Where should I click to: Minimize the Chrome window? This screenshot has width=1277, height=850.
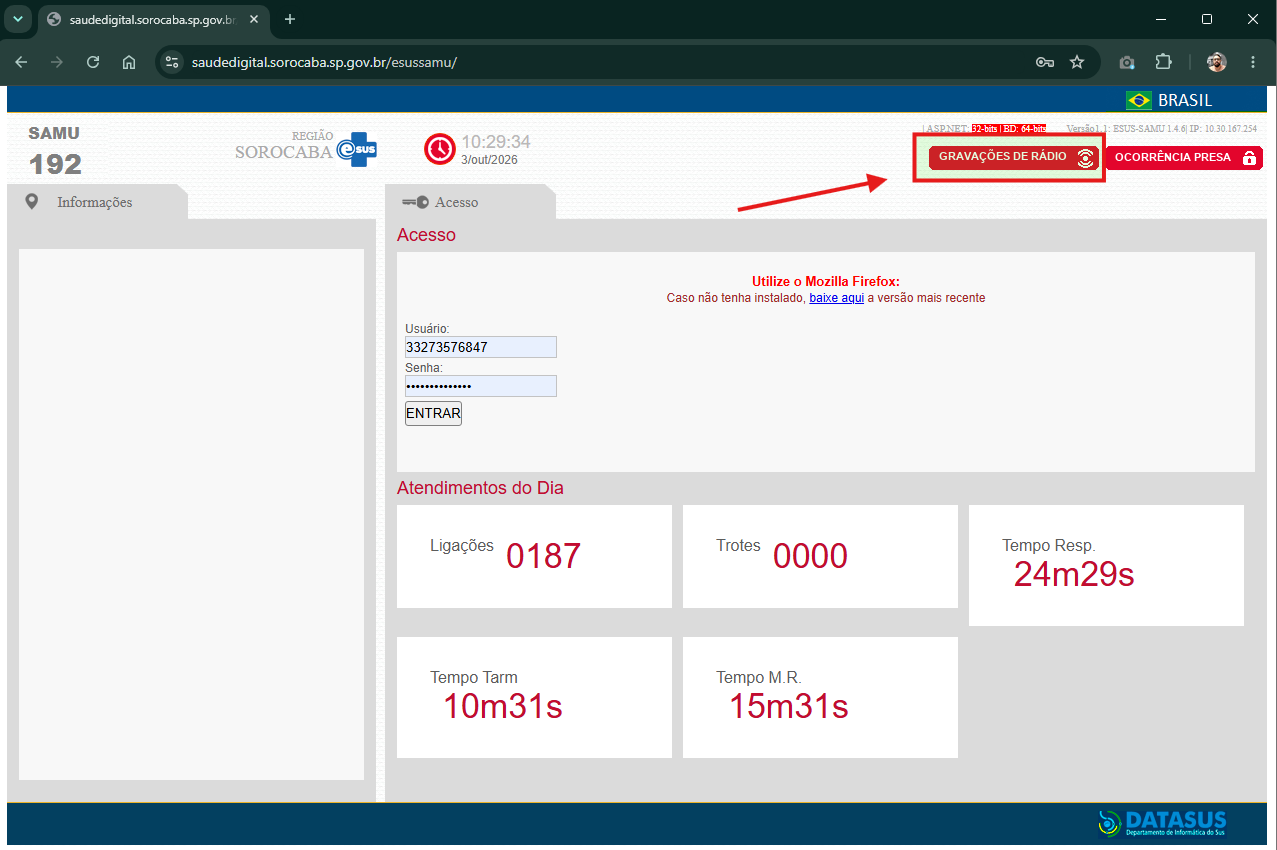tap(1161, 19)
